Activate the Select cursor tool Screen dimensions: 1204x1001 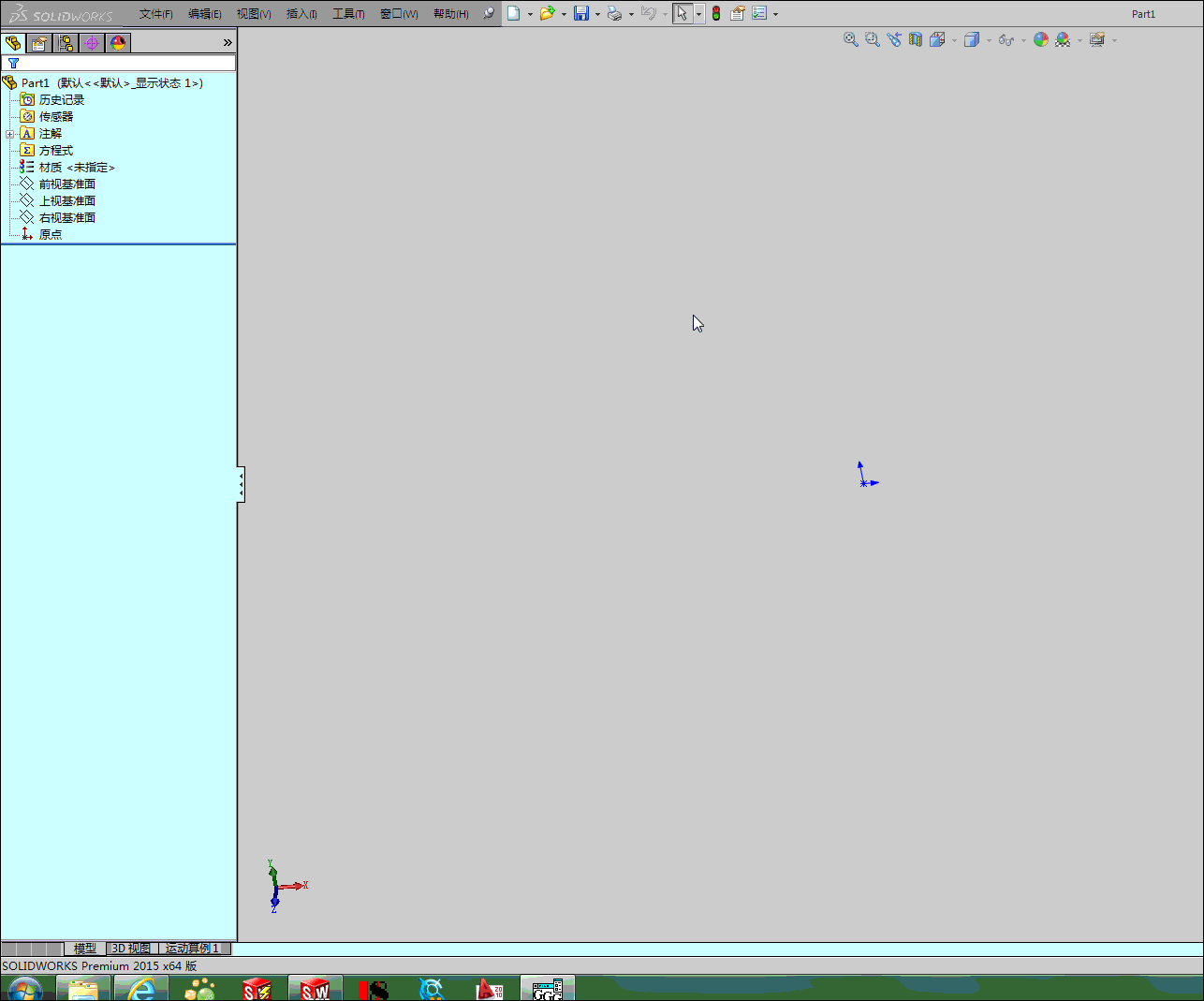point(683,14)
